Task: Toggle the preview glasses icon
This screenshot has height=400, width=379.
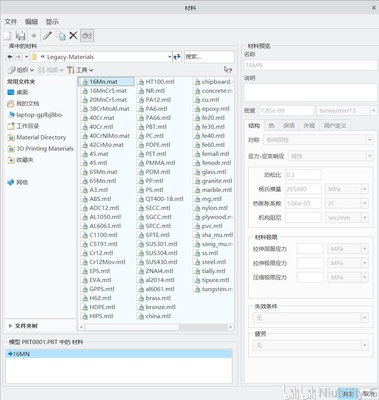Action: pyautogui.click(x=87, y=35)
